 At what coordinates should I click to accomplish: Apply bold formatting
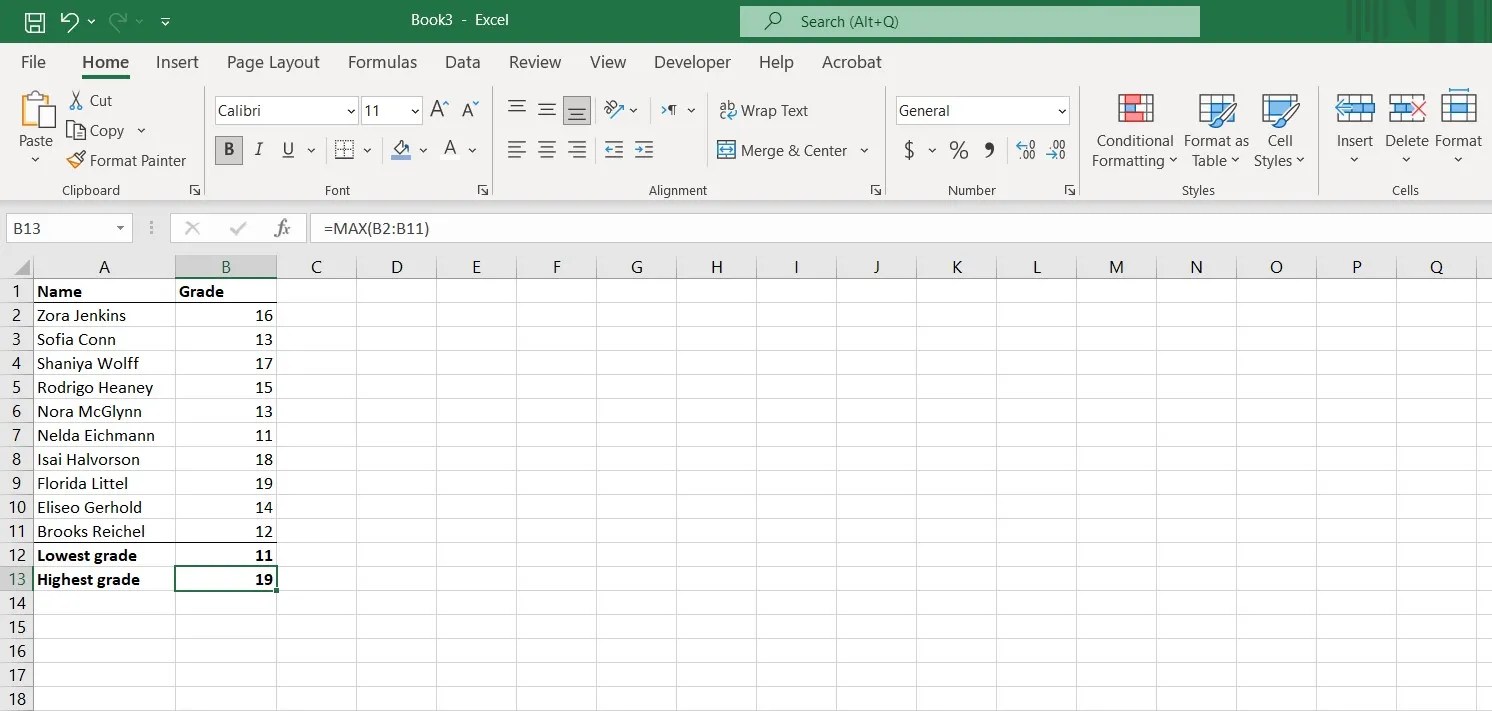(228, 150)
